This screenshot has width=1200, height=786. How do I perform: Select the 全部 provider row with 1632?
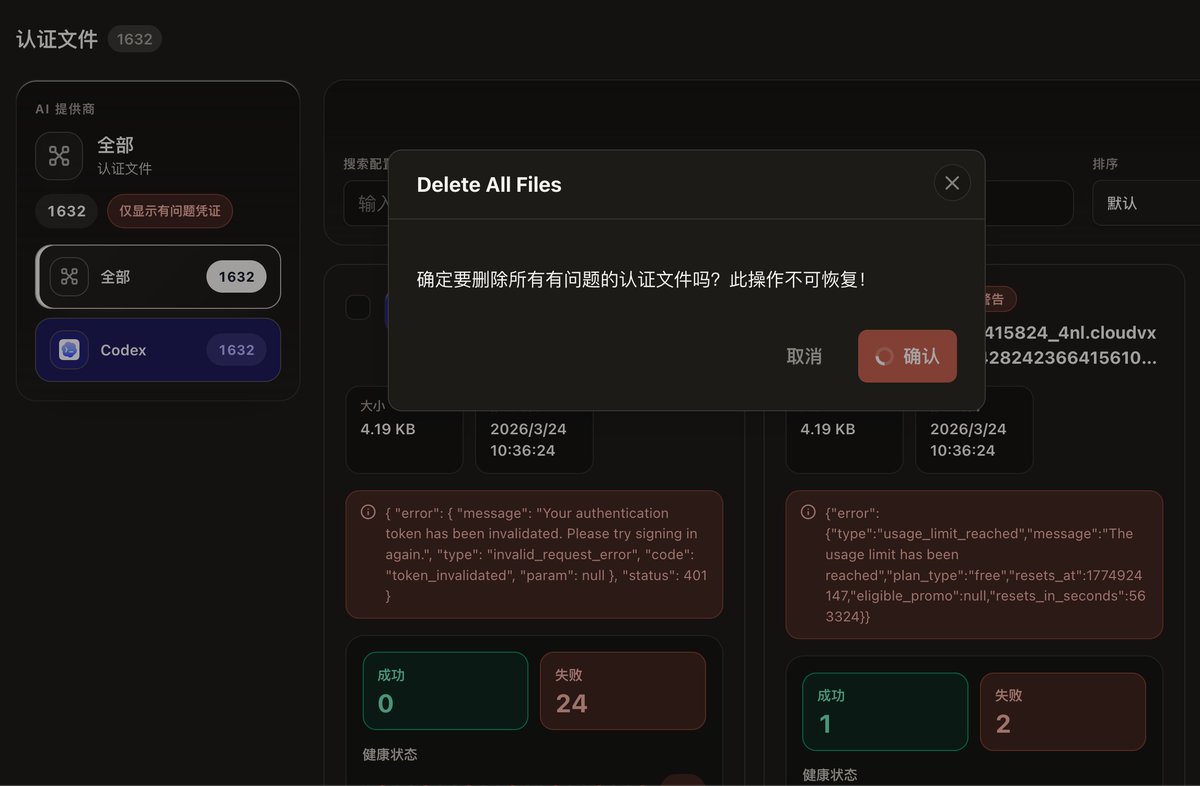click(x=158, y=277)
